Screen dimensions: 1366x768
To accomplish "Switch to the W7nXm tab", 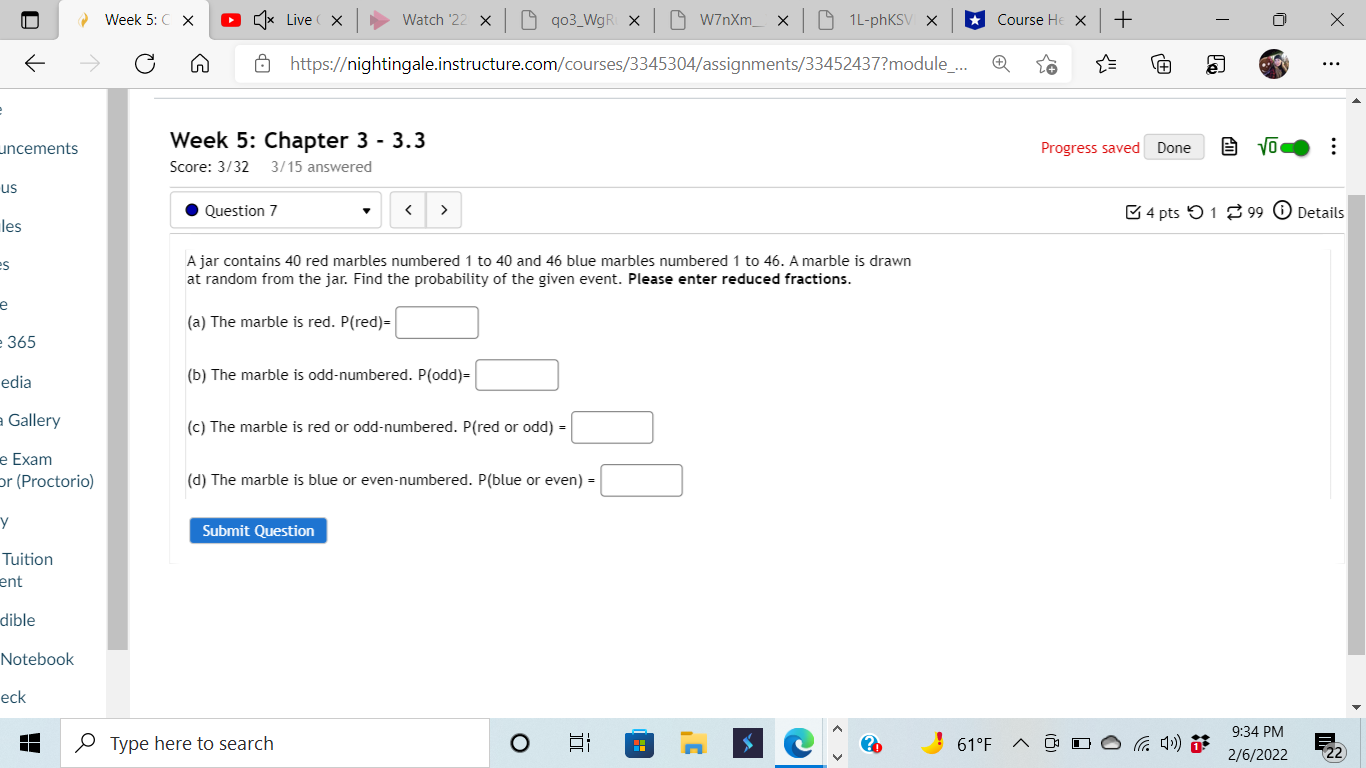I will 728,20.
